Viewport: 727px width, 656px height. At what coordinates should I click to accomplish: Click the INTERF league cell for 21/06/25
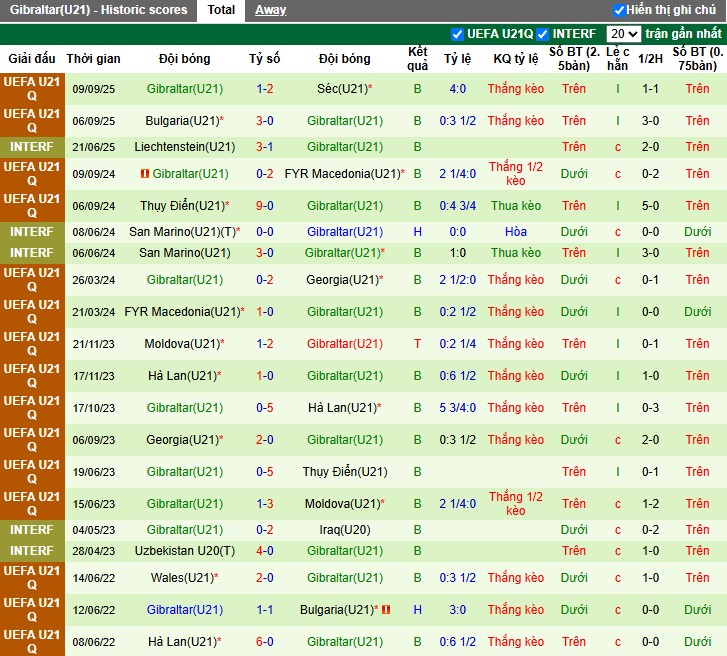pyautogui.click(x=32, y=147)
